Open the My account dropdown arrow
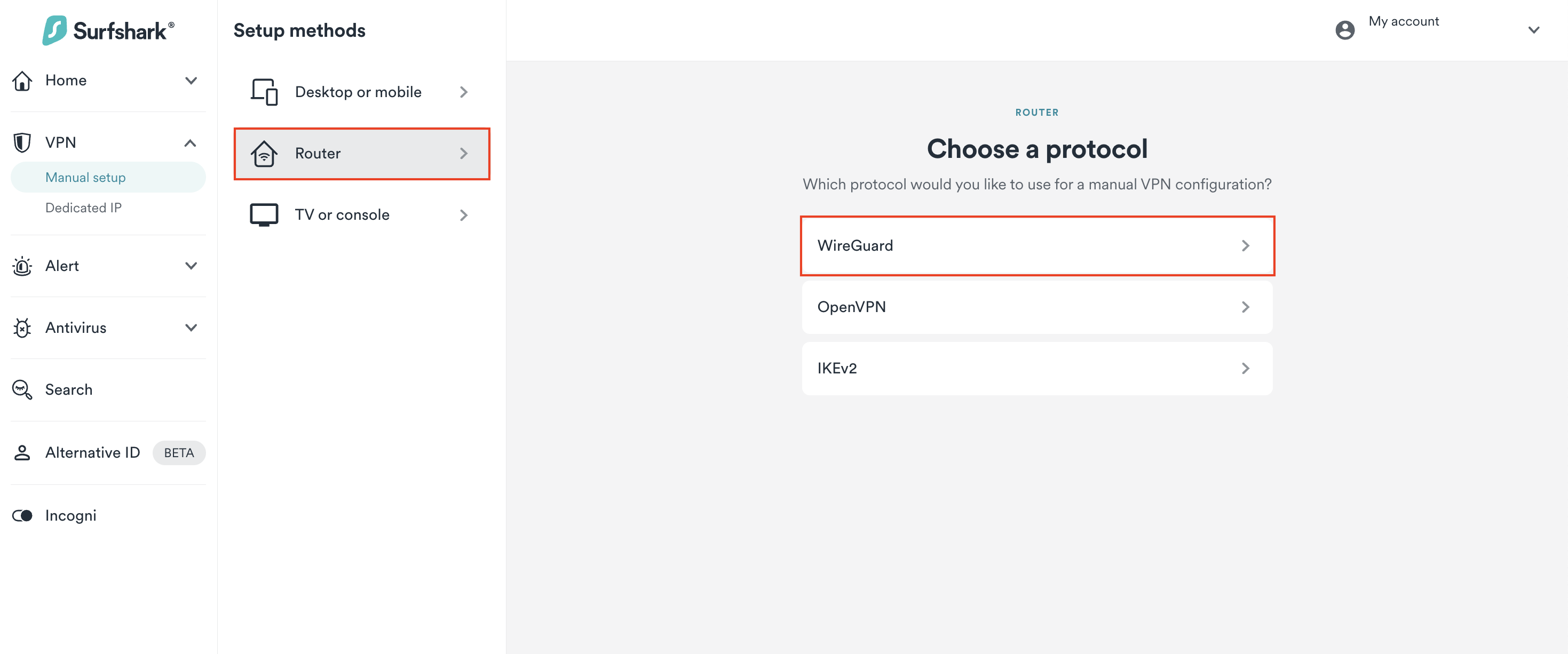 (1533, 30)
